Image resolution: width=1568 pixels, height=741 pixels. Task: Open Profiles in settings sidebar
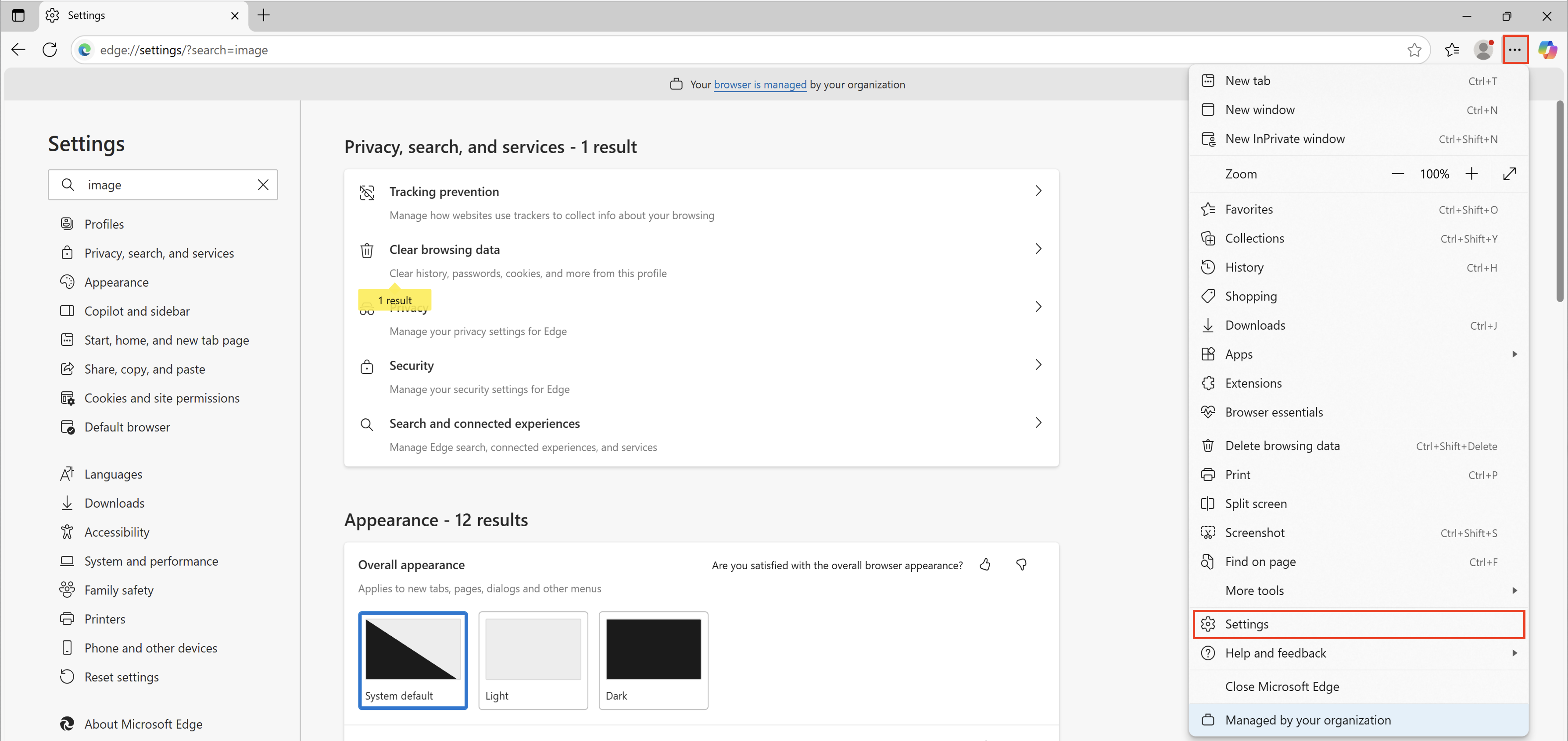[x=104, y=224]
